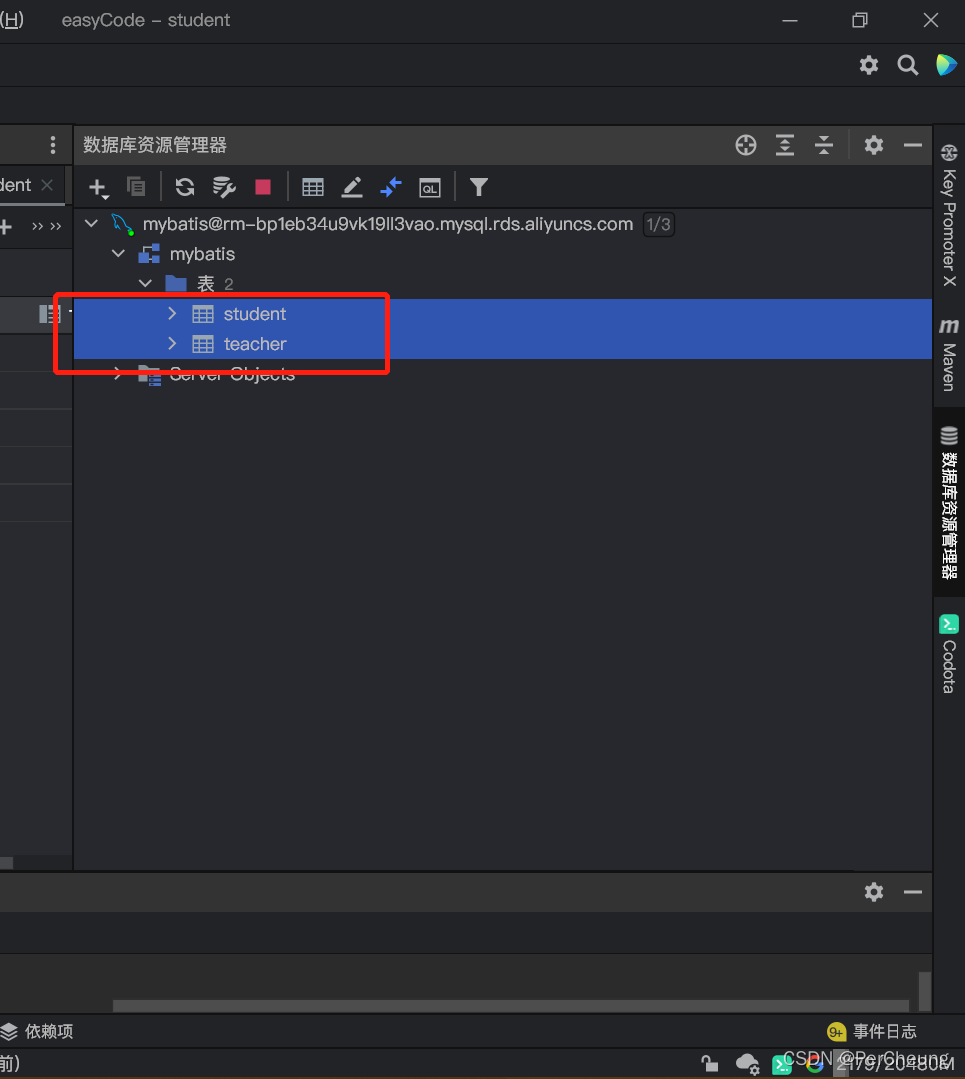Open the Key Promoter X side tab
This screenshot has height=1079, width=965.
click(x=949, y=216)
